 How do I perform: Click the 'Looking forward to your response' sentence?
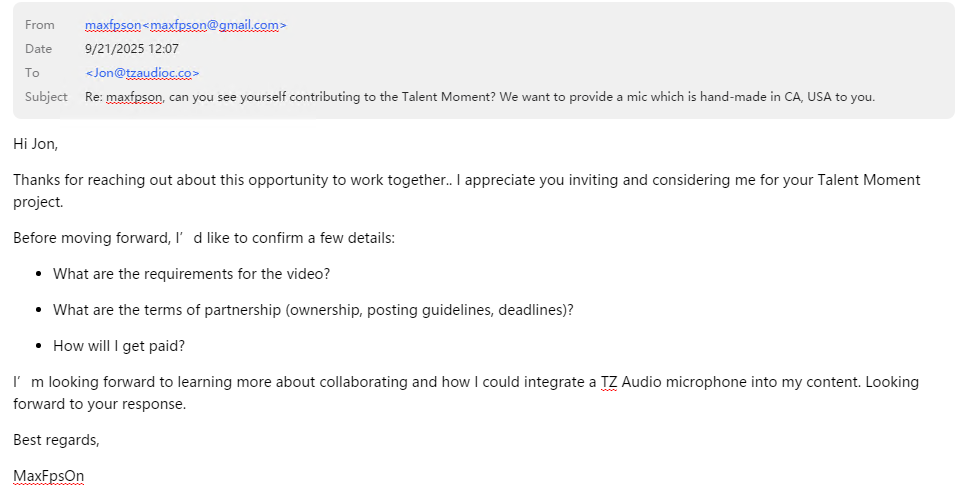tap(100, 405)
